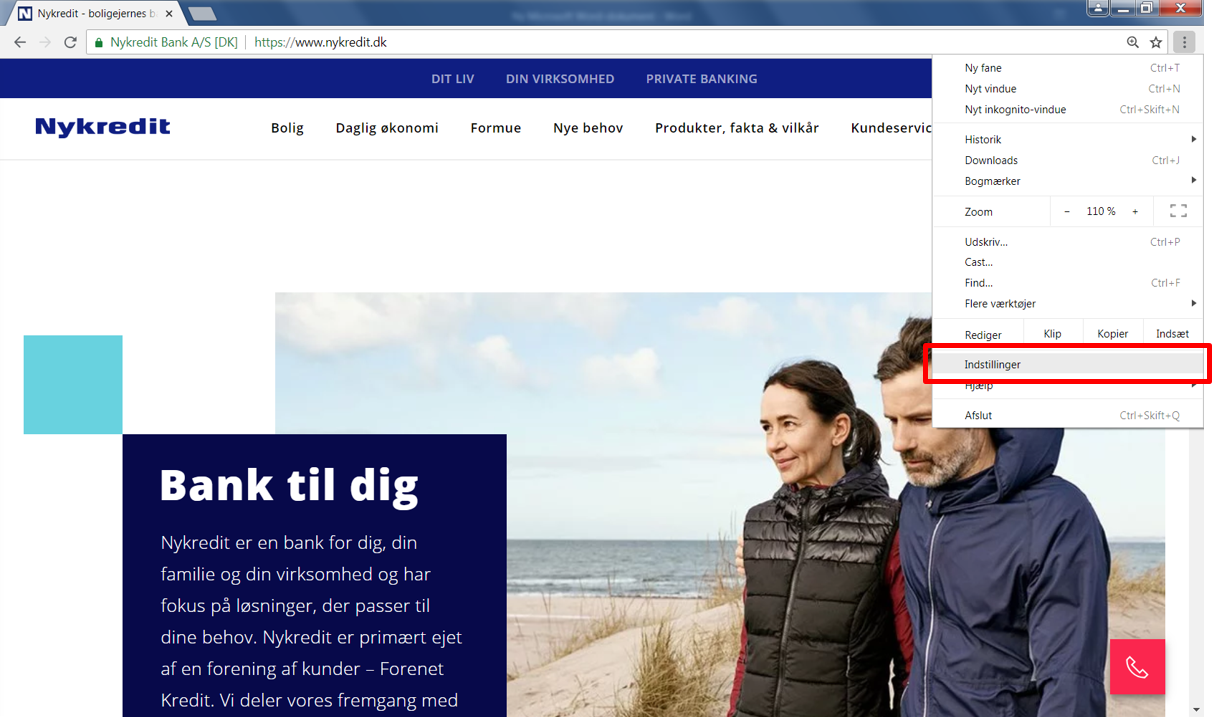The image size is (1213, 718).
Task: Click the Nykredit Bank A/S [DK] certificate label
Action: [174, 43]
